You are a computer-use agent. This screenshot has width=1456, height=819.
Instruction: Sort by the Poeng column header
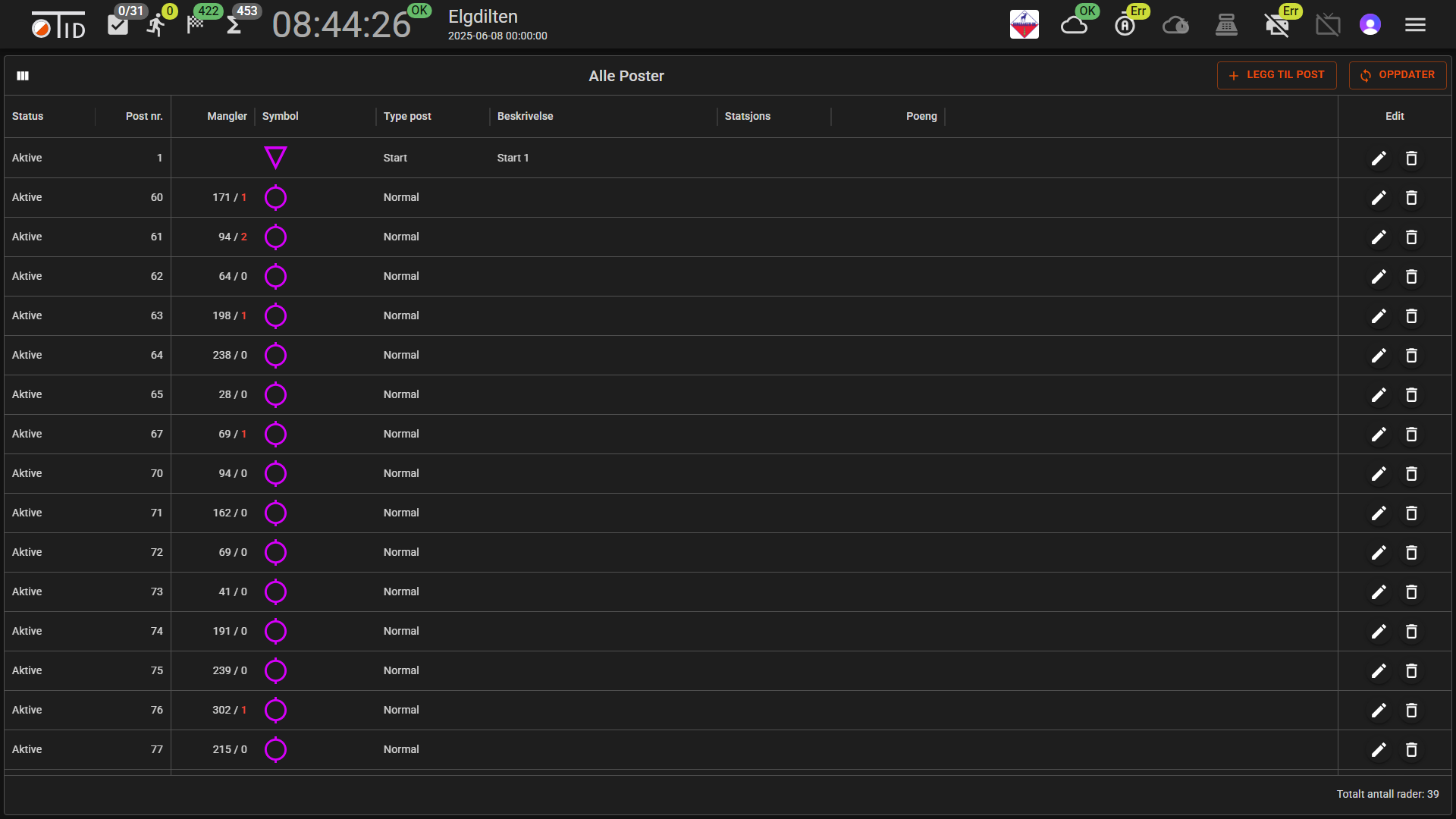[921, 116]
